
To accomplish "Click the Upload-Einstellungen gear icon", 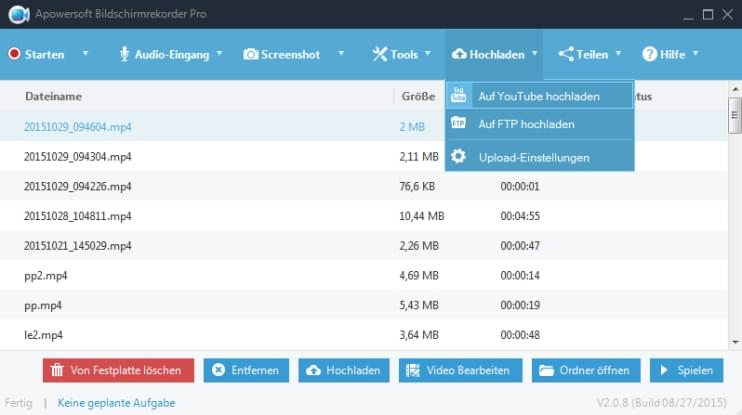I will (459, 157).
